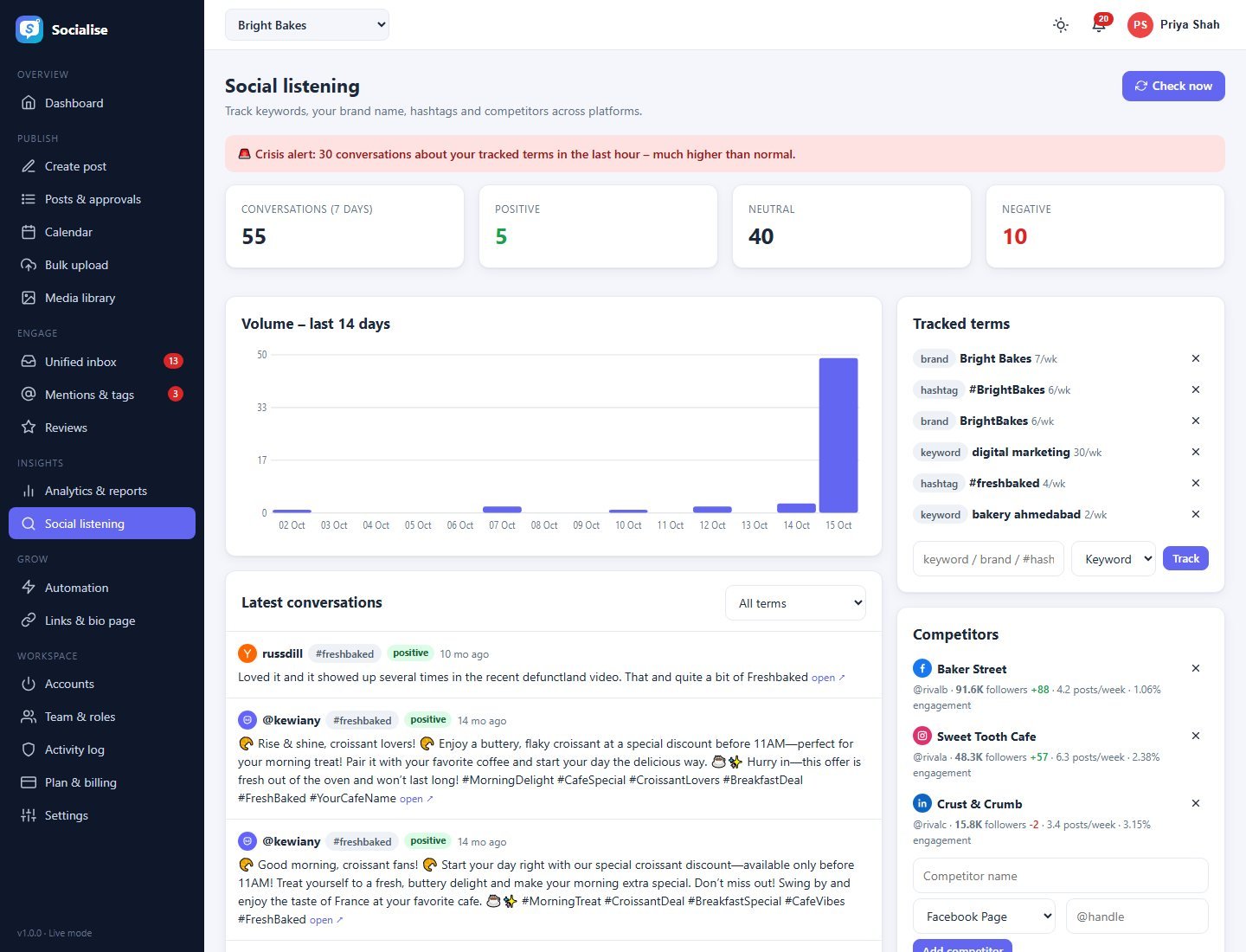Open the Facebook Page platform dropdown

coord(984,917)
